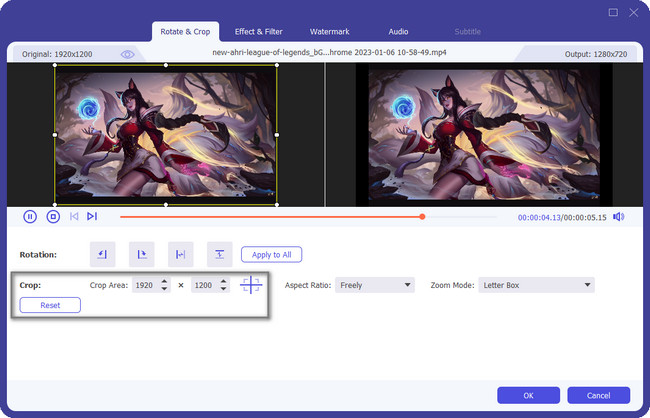Select the bottom-right crop handle
Screen dimensions: 650x418
277,204
